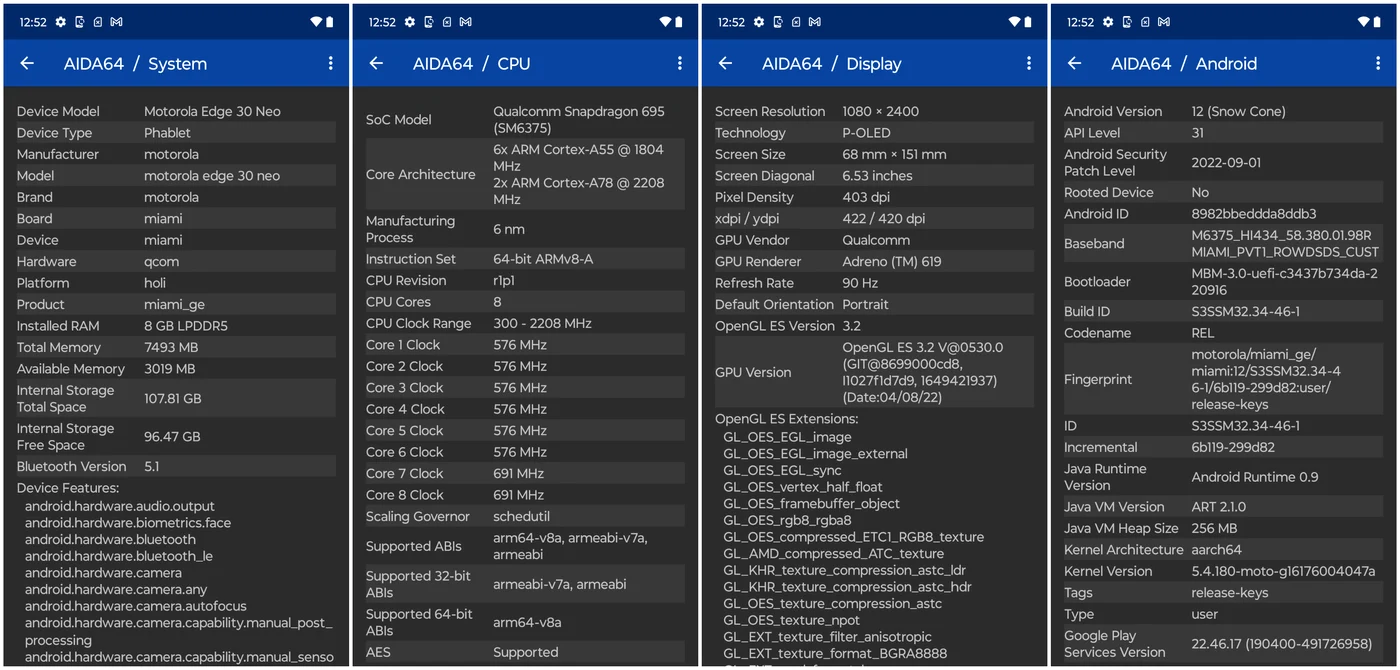Select Kernel Architecture value aarch64
Image resolution: width=1400 pixels, height=670 pixels.
[1216, 550]
